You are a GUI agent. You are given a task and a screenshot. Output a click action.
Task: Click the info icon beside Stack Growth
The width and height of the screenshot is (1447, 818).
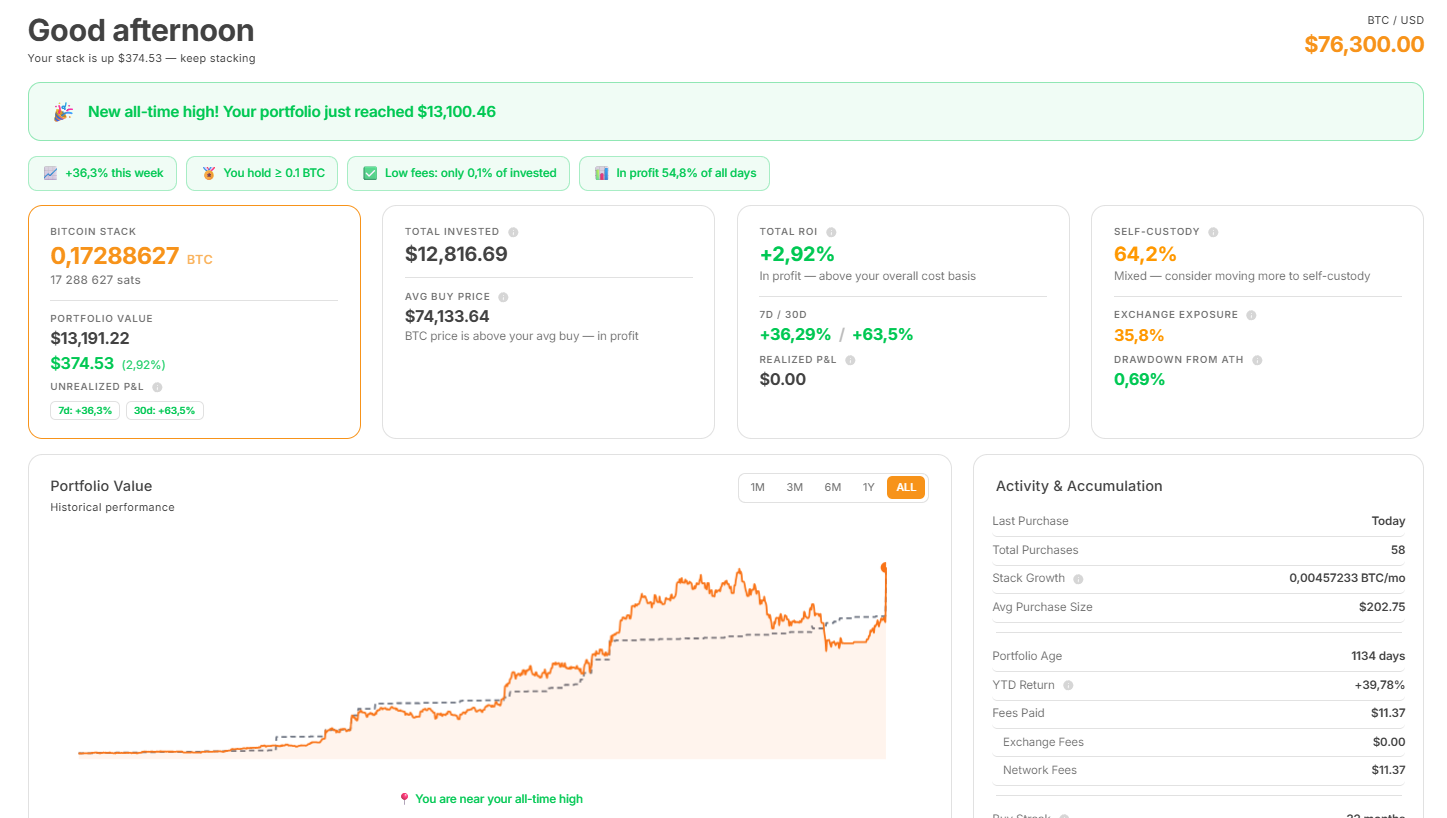tap(1078, 579)
